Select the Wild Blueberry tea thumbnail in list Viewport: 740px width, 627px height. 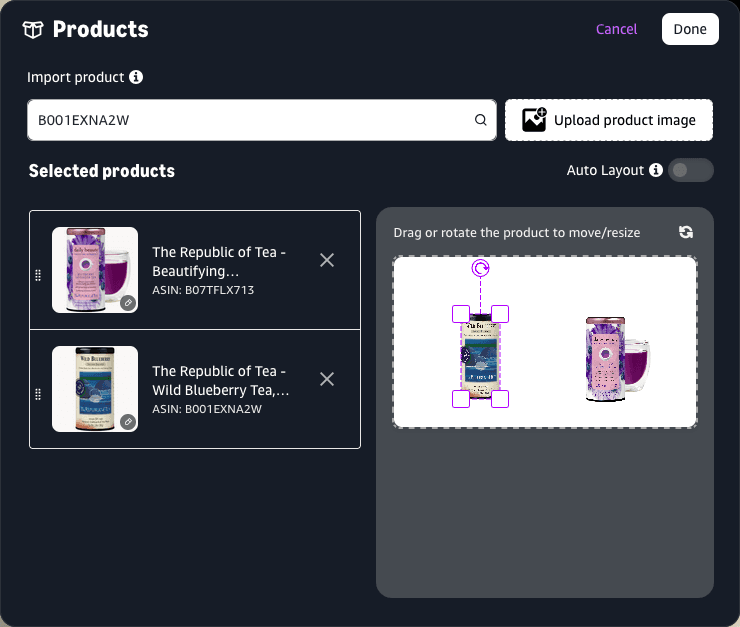(x=95, y=389)
